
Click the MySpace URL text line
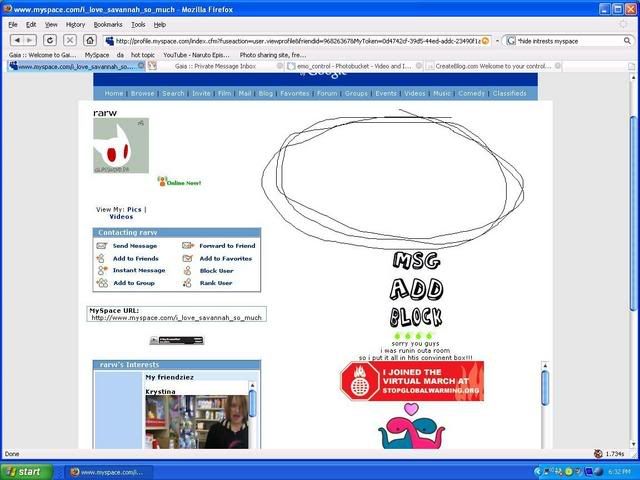[176, 318]
